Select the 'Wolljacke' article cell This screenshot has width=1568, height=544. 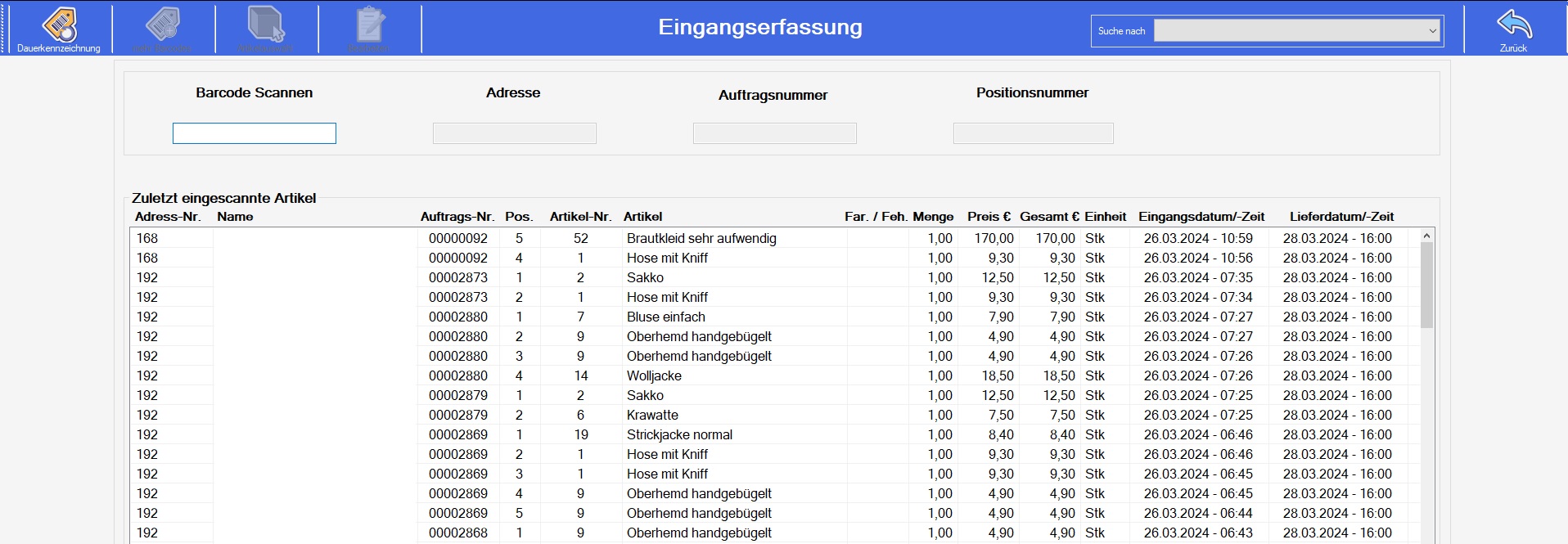pos(654,375)
